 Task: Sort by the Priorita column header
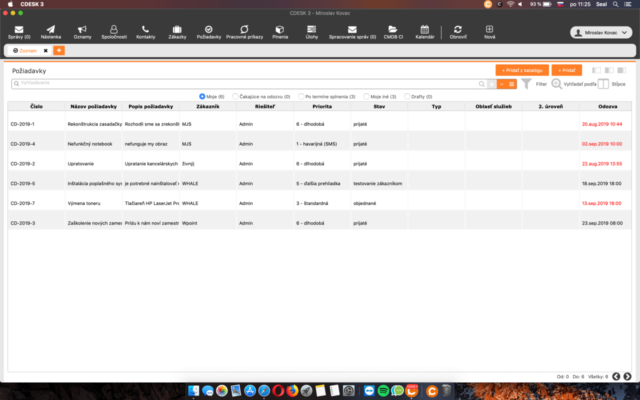coord(322,106)
